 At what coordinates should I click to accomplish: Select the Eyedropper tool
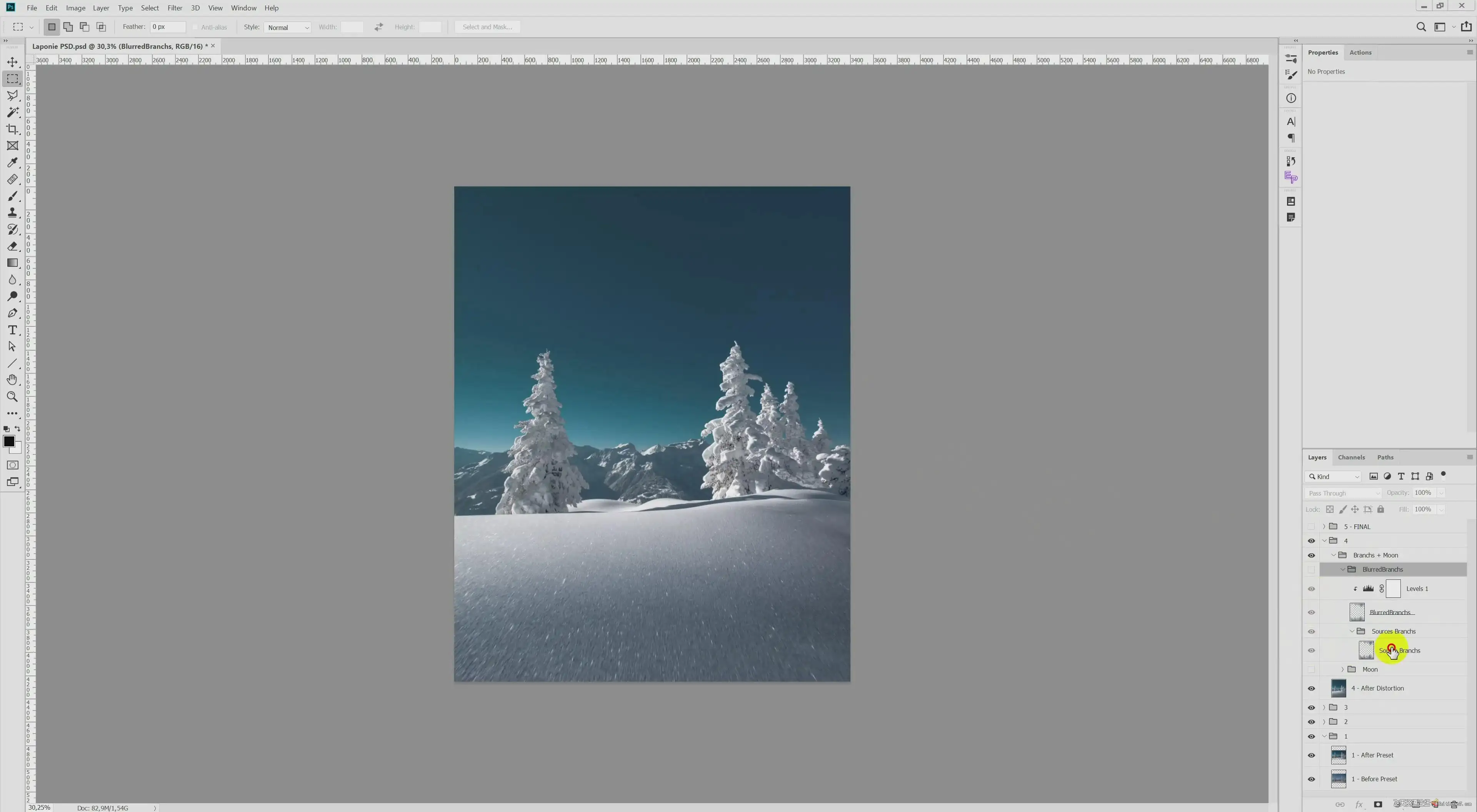point(13,163)
